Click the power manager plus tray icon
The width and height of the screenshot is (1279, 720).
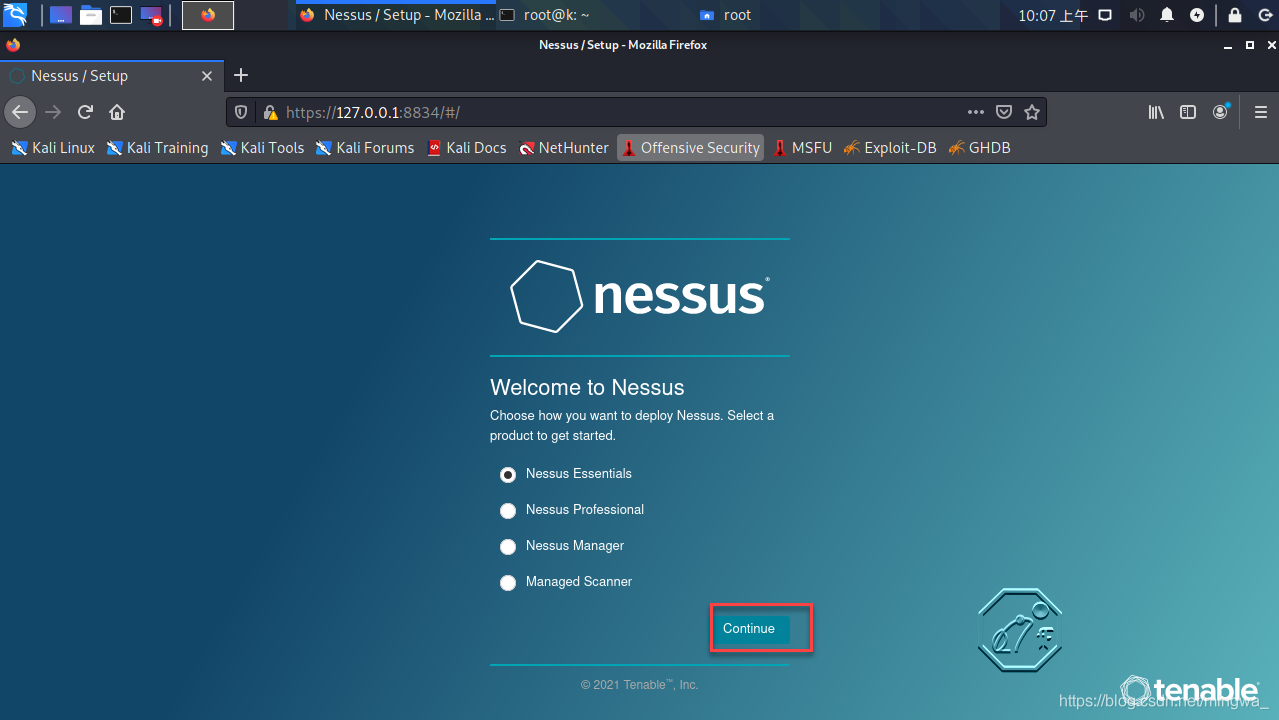coord(1197,15)
